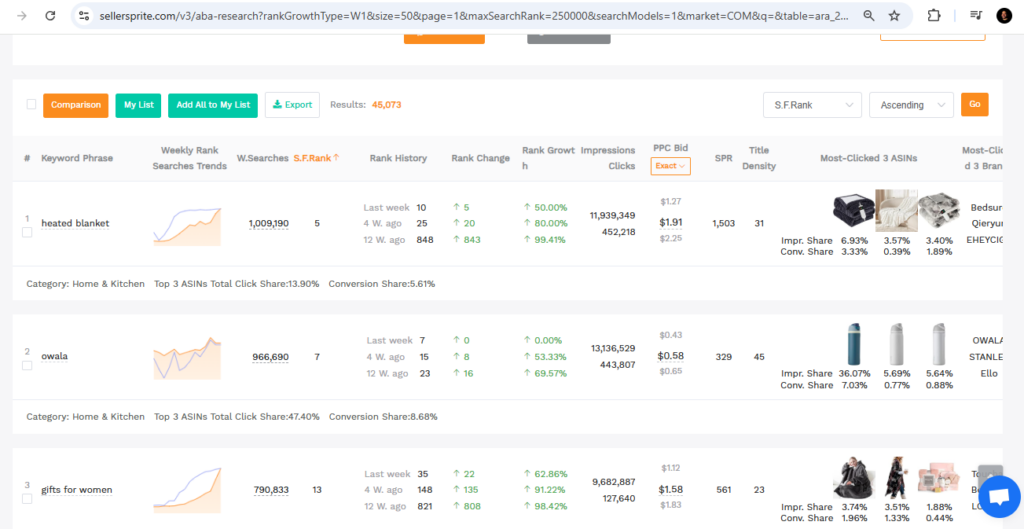Tick the checkbox for heated blanket row

(27, 232)
